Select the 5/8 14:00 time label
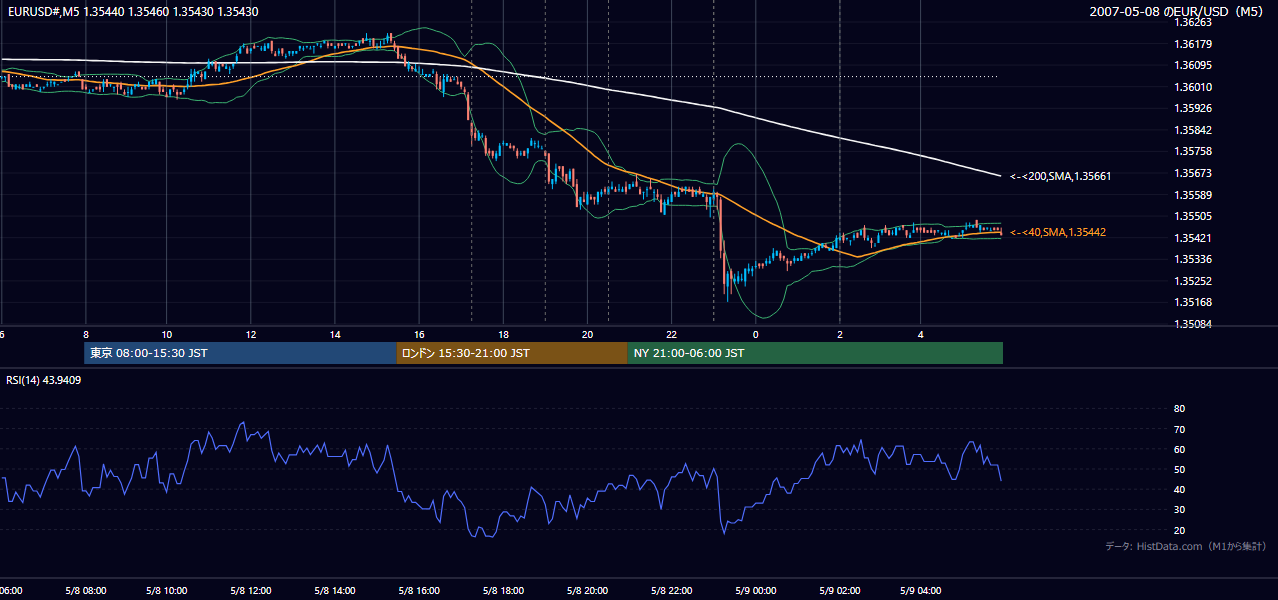The width and height of the screenshot is (1278, 600). 335,591
